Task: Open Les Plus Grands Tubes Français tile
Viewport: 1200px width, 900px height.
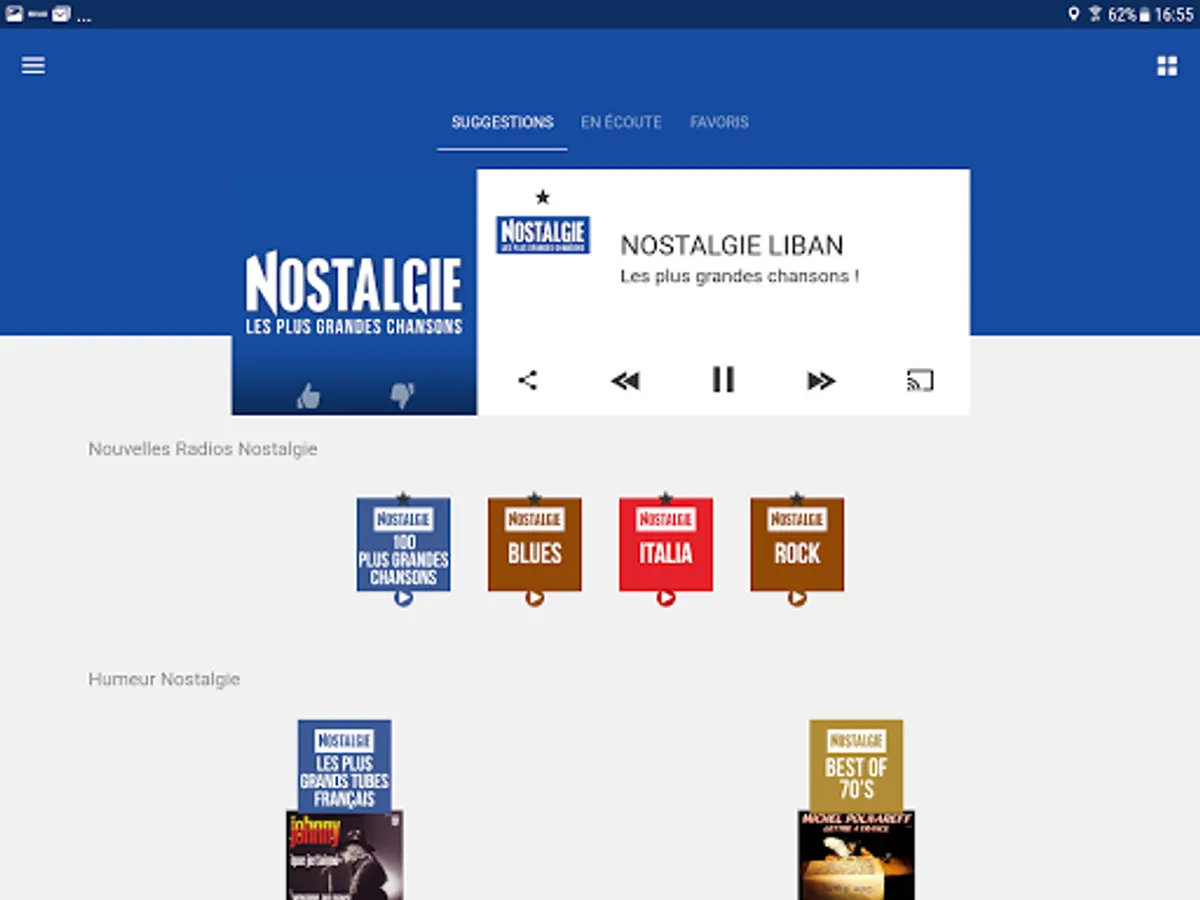Action: [344, 766]
